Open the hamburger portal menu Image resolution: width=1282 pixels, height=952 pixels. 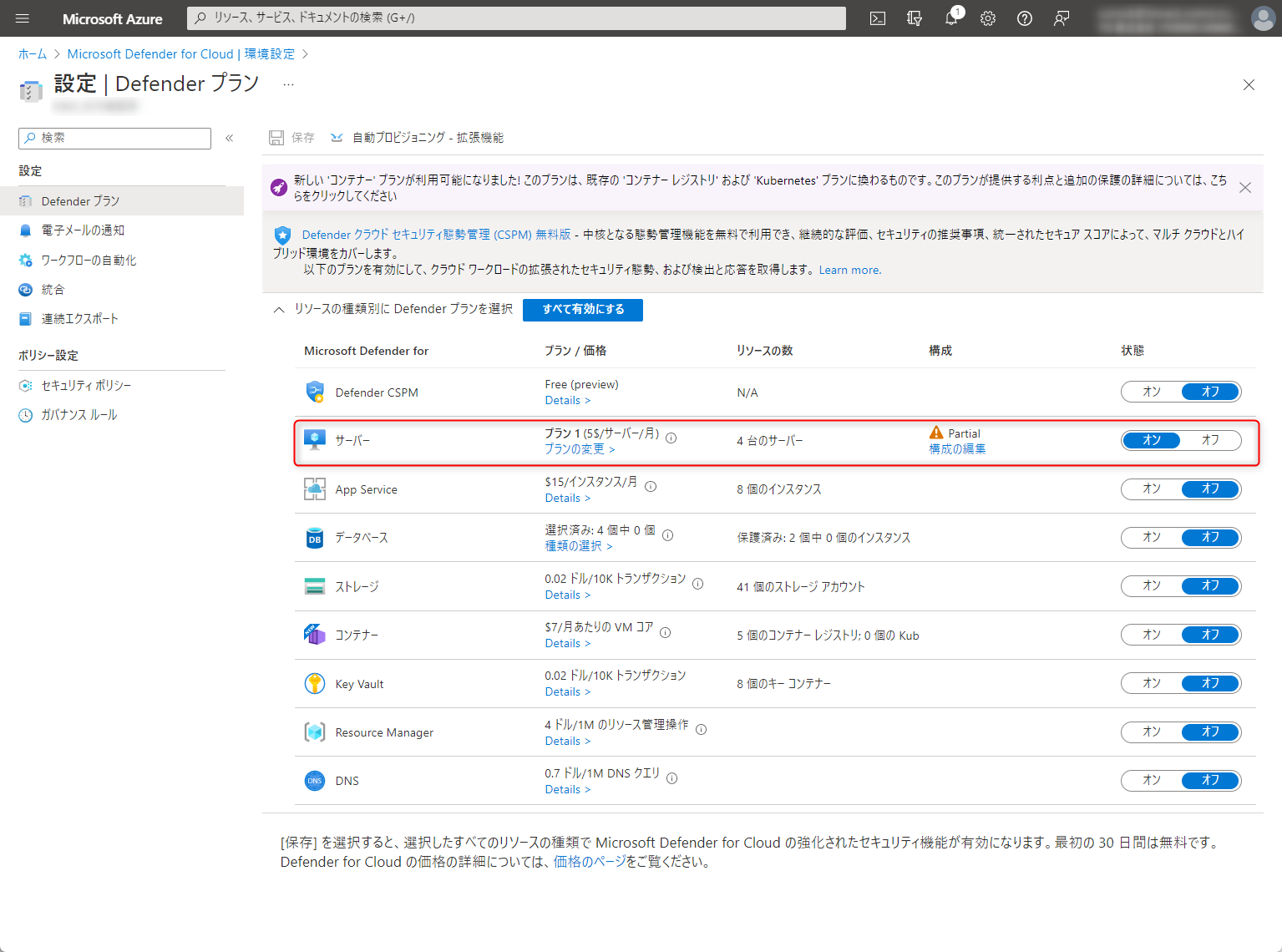pyautogui.click(x=23, y=18)
